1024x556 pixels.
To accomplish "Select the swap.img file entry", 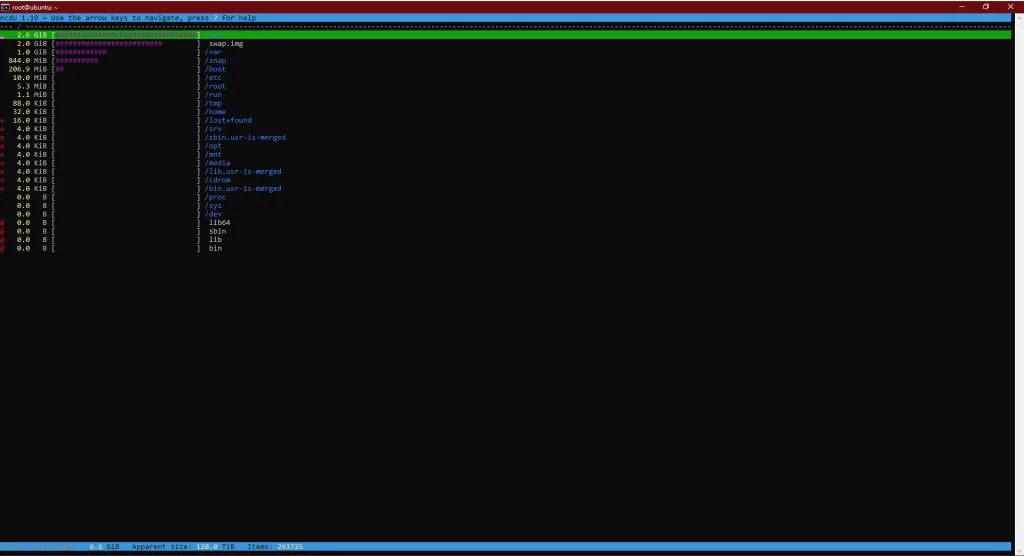I will 226,43.
